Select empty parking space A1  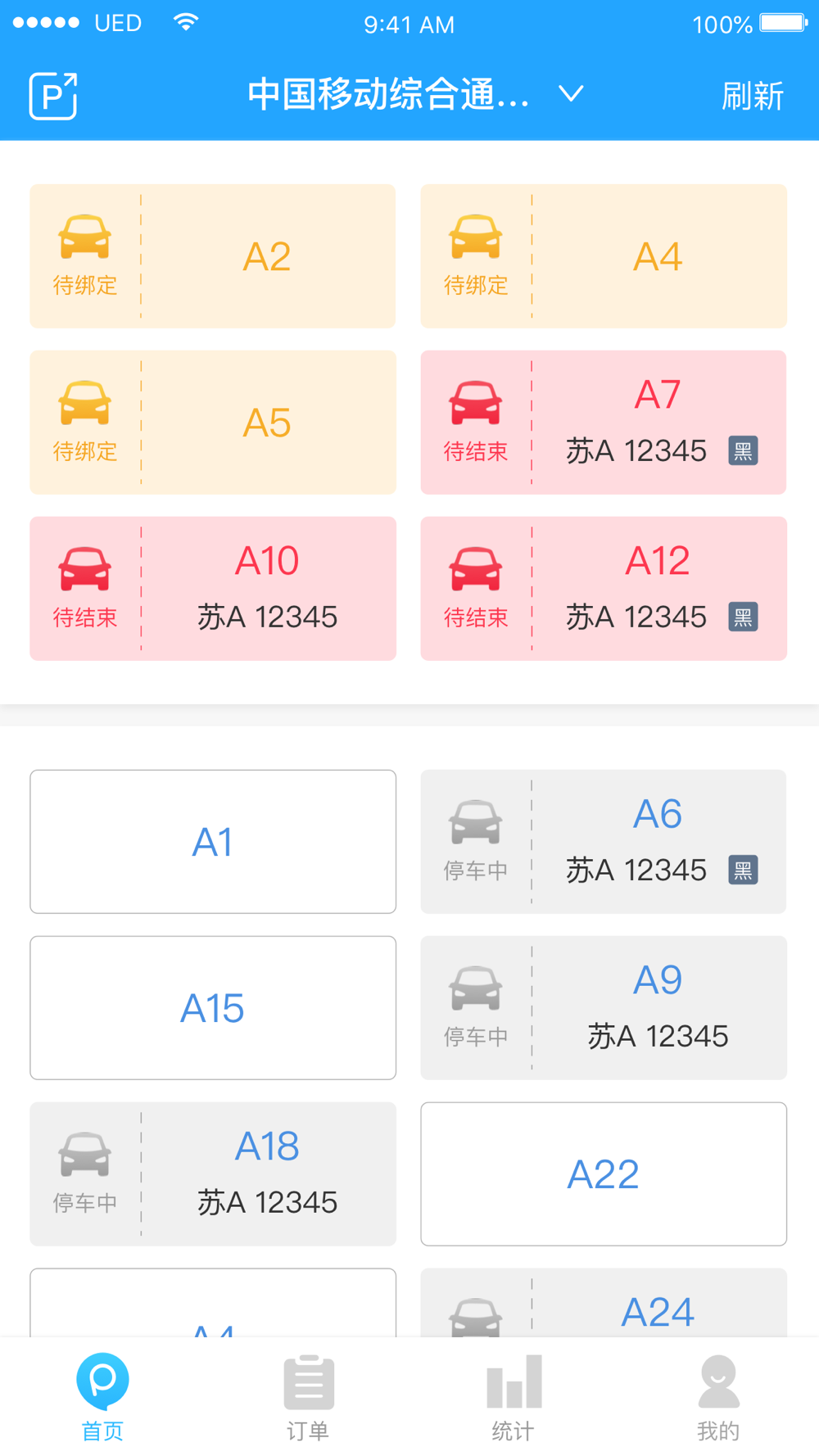[x=213, y=842]
